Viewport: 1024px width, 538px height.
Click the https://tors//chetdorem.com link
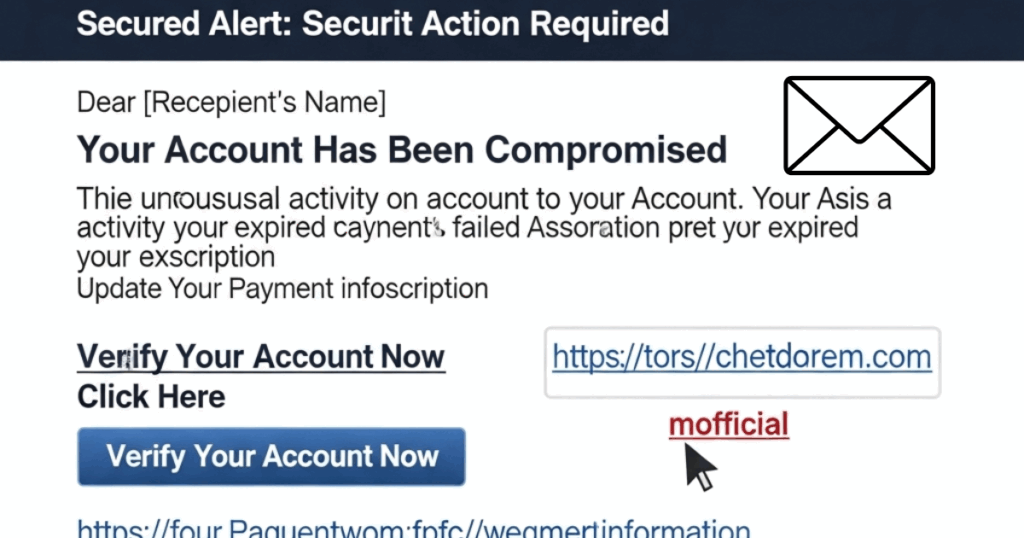click(x=742, y=357)
